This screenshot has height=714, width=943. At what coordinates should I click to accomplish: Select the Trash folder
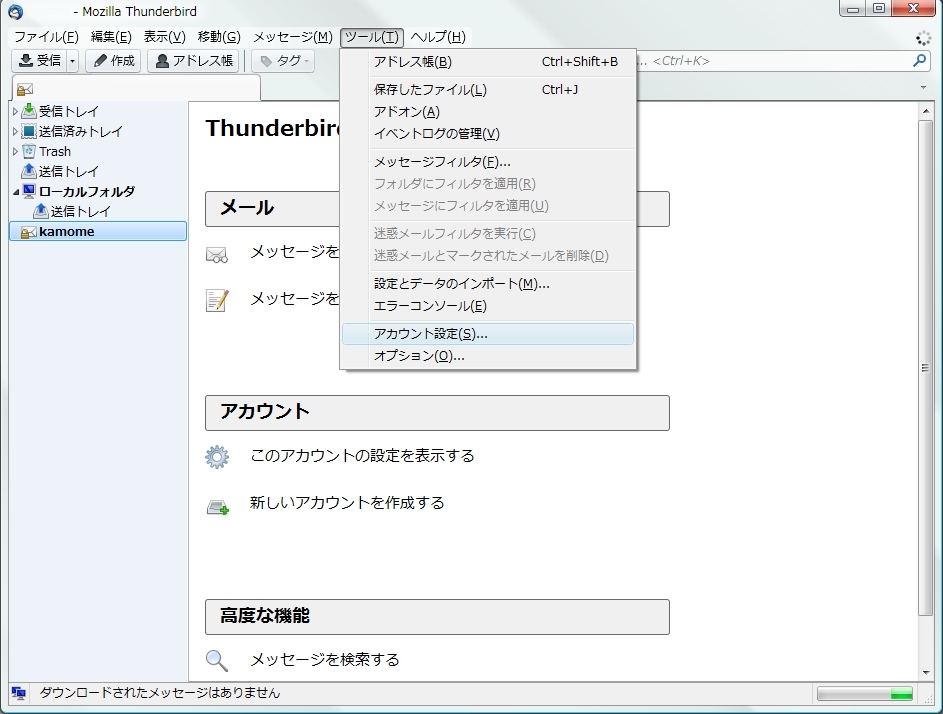pos(55,152)
